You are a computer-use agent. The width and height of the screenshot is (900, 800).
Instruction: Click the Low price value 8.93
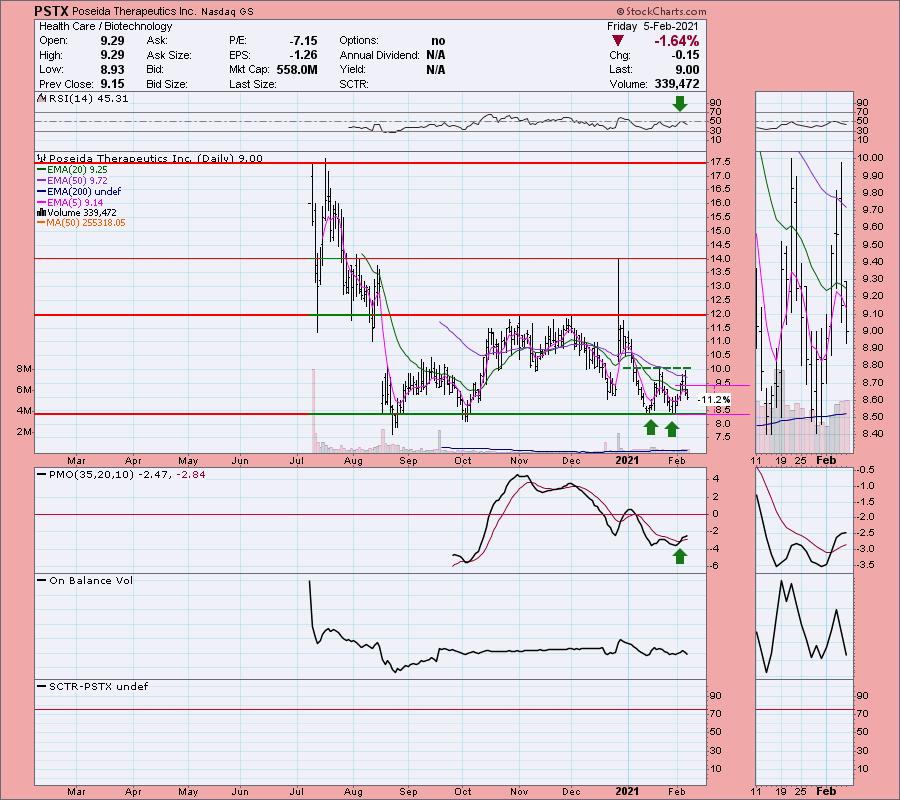click(x=112, y=69)
